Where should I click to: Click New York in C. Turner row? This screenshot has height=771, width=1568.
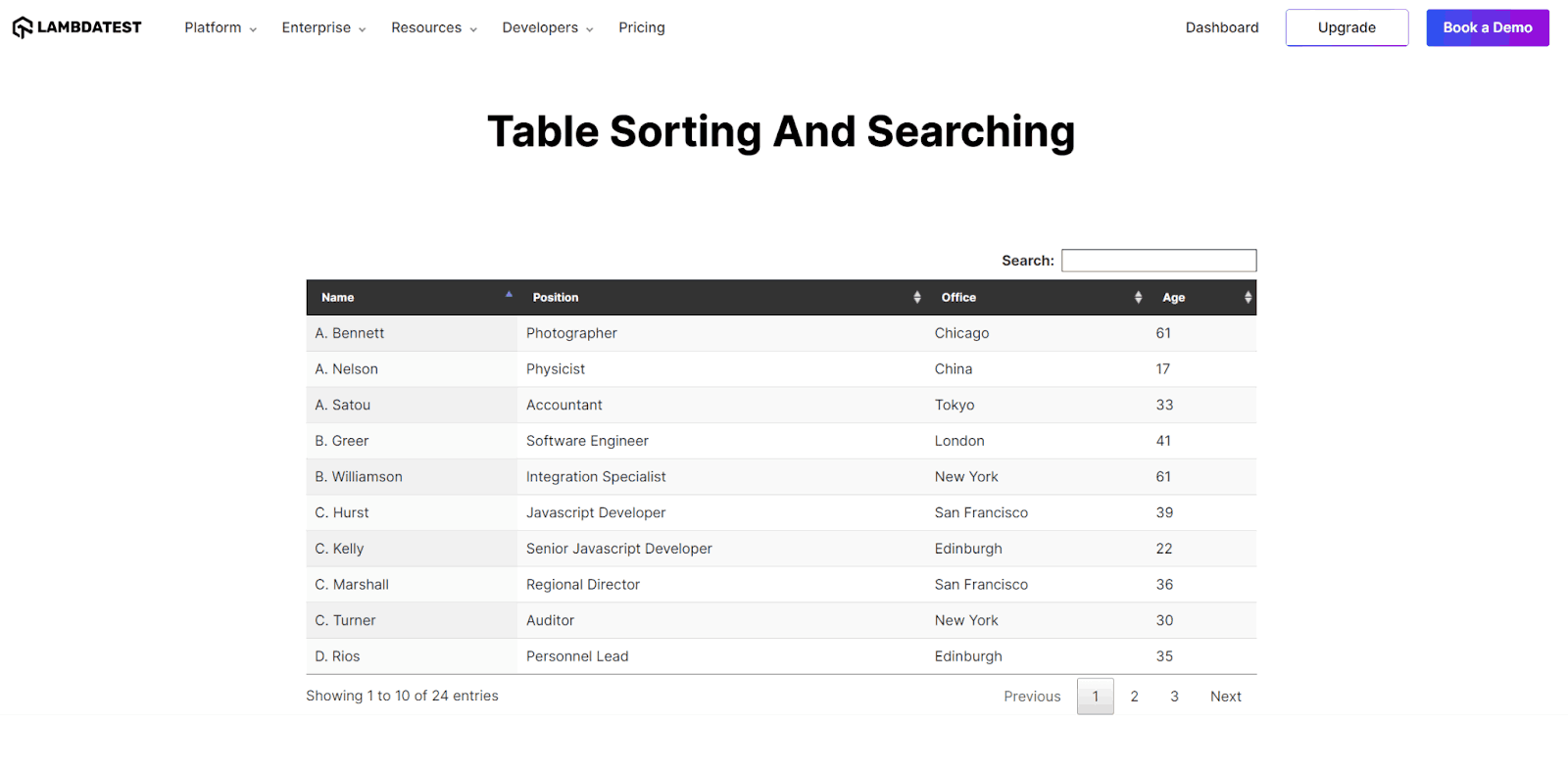[1037, 620]
